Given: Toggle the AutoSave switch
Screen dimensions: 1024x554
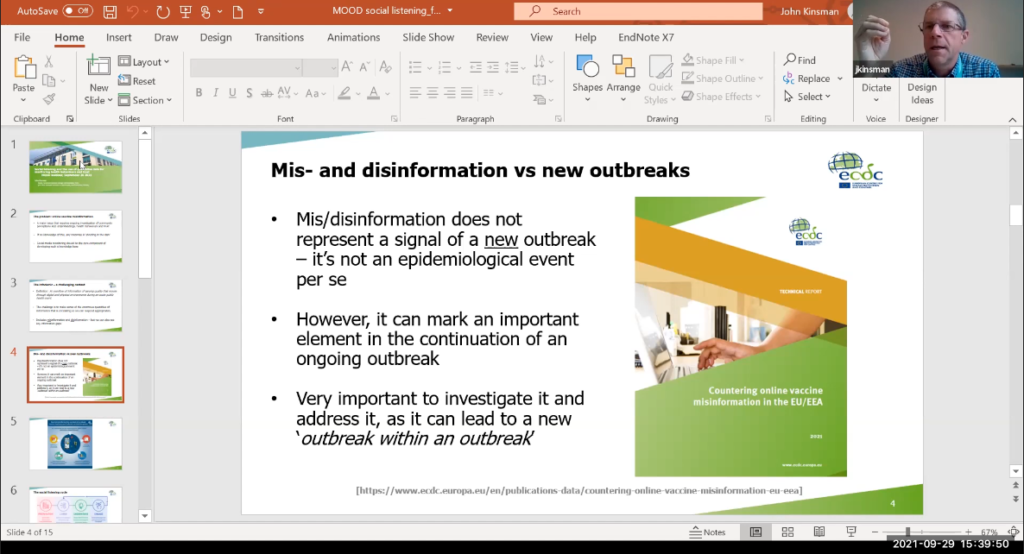Looking at the screenshot, I should coord(78,11).
